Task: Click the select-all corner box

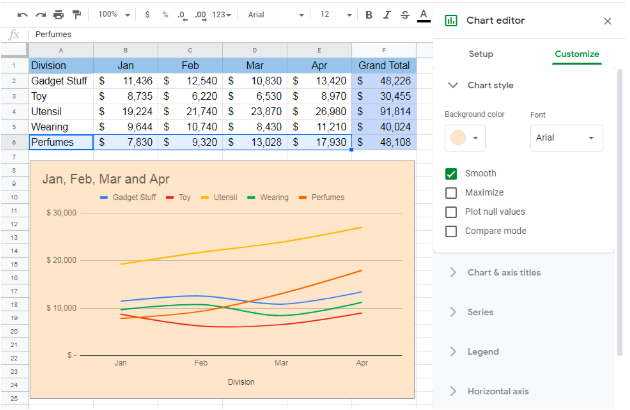Action: point(14,50)
